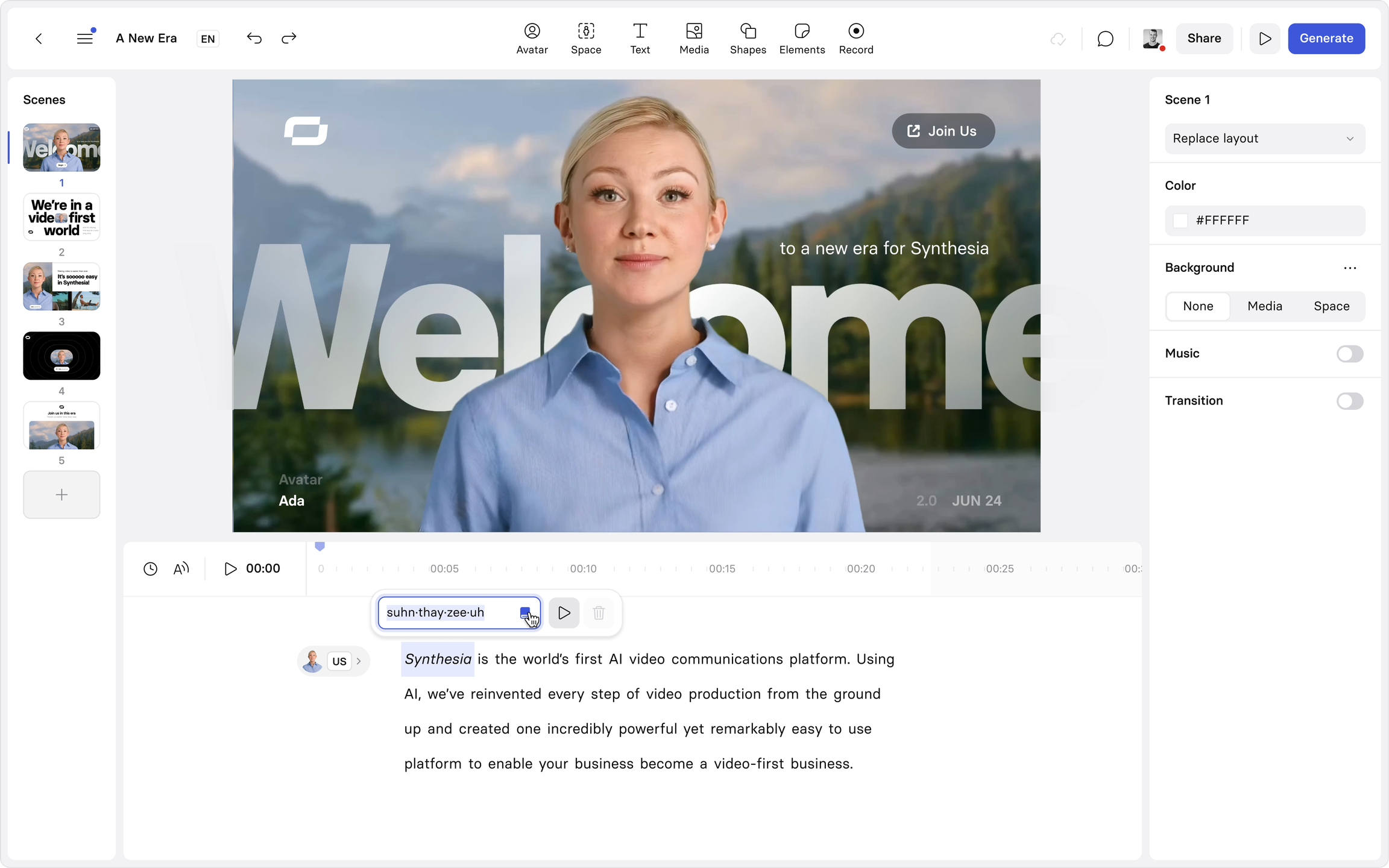Select the Shapes tool

point(748,39)
